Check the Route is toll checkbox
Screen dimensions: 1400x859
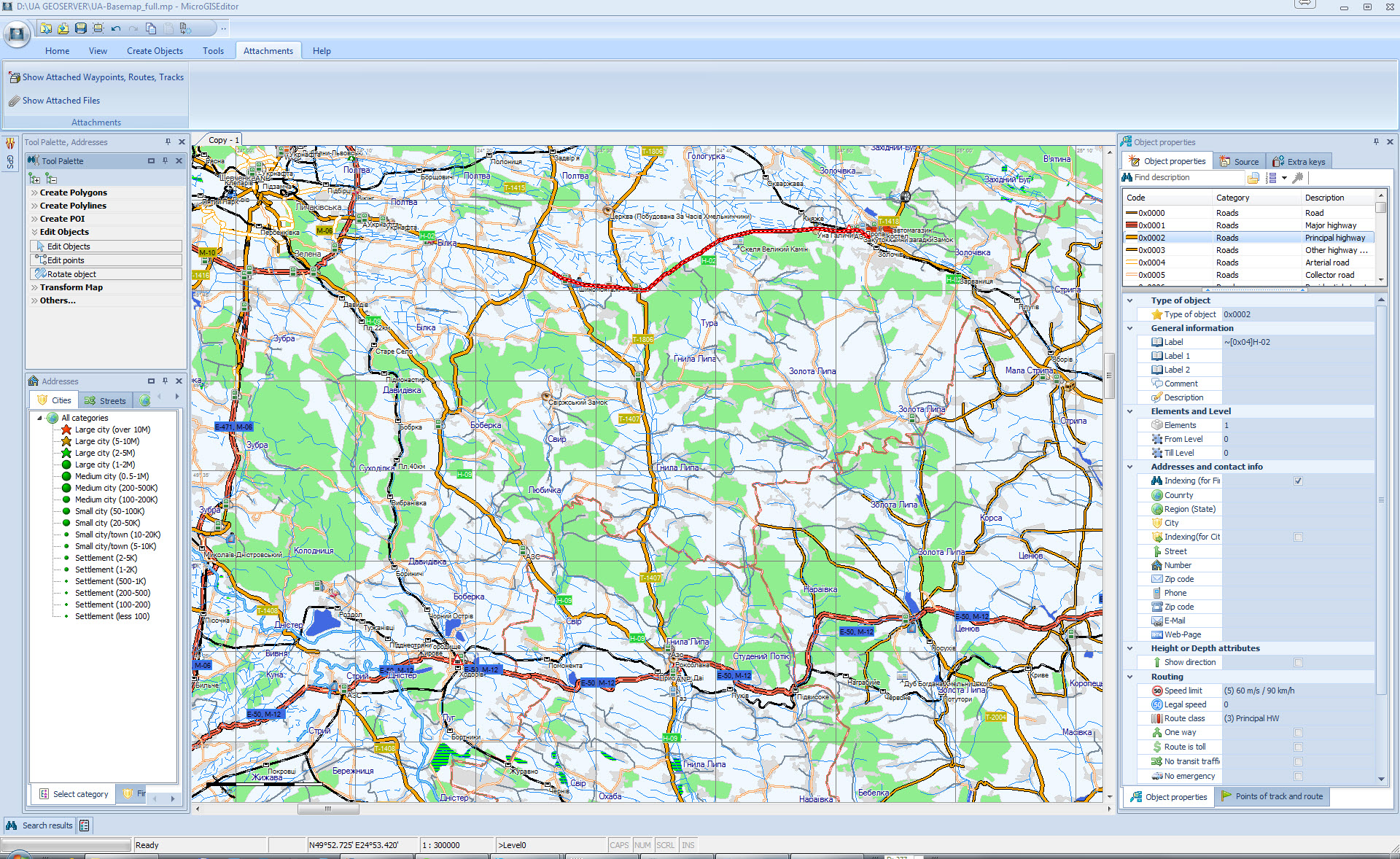1298,747
